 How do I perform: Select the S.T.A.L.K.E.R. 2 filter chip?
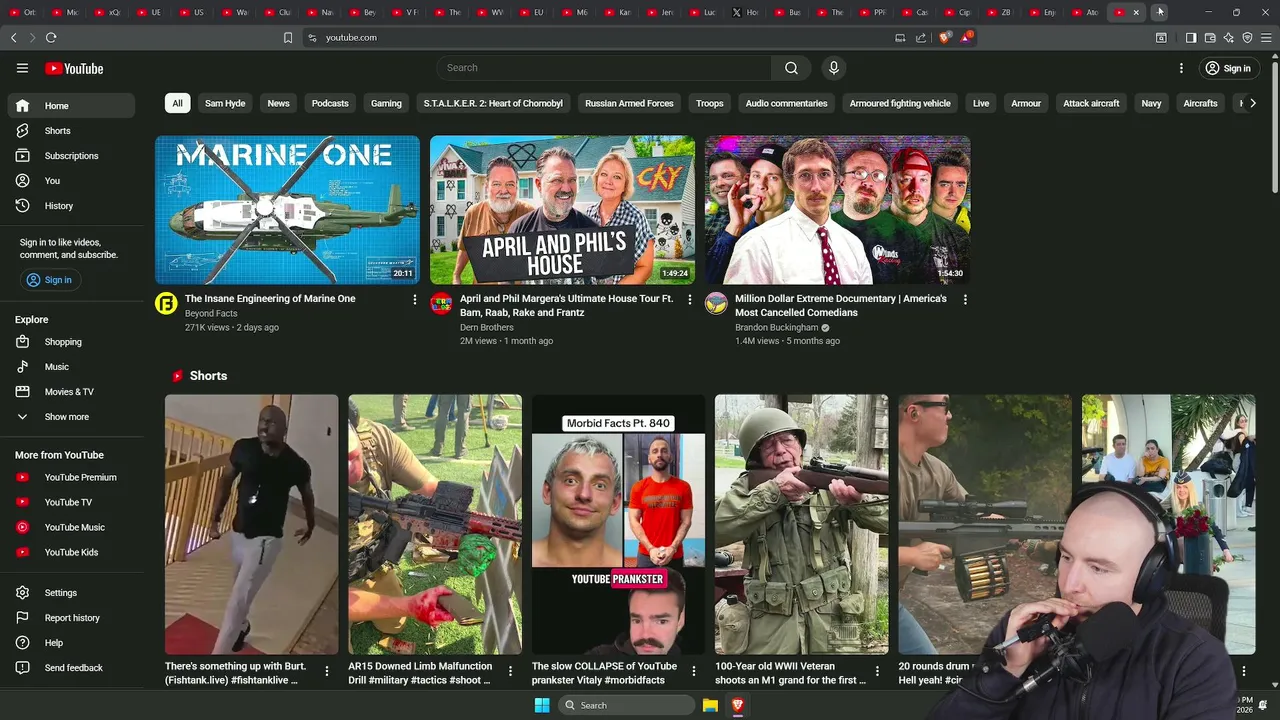click(x=493, y=103)
